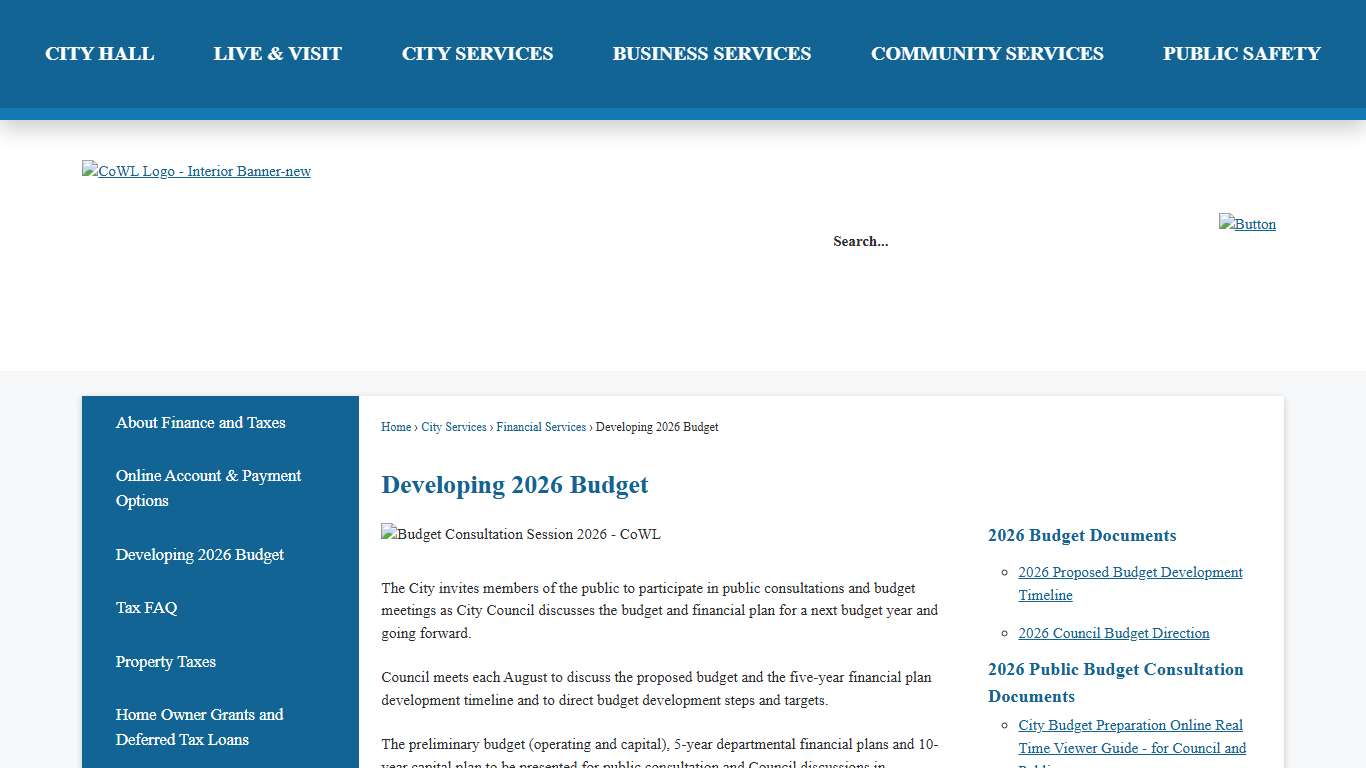Click the CoWL logo image placeholder
Image resolution: width=1366 pixels, height=768 pixels.
coord(196,171)
